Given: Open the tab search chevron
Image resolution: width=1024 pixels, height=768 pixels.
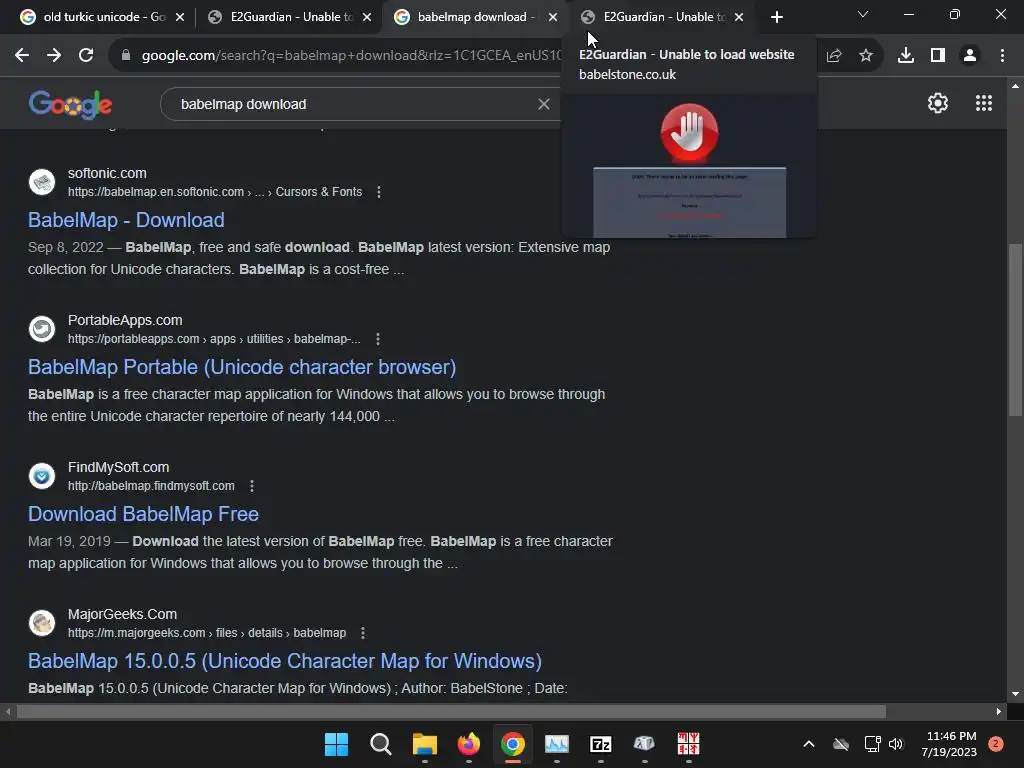Looking at the screenshot, I should click(863, 14).
